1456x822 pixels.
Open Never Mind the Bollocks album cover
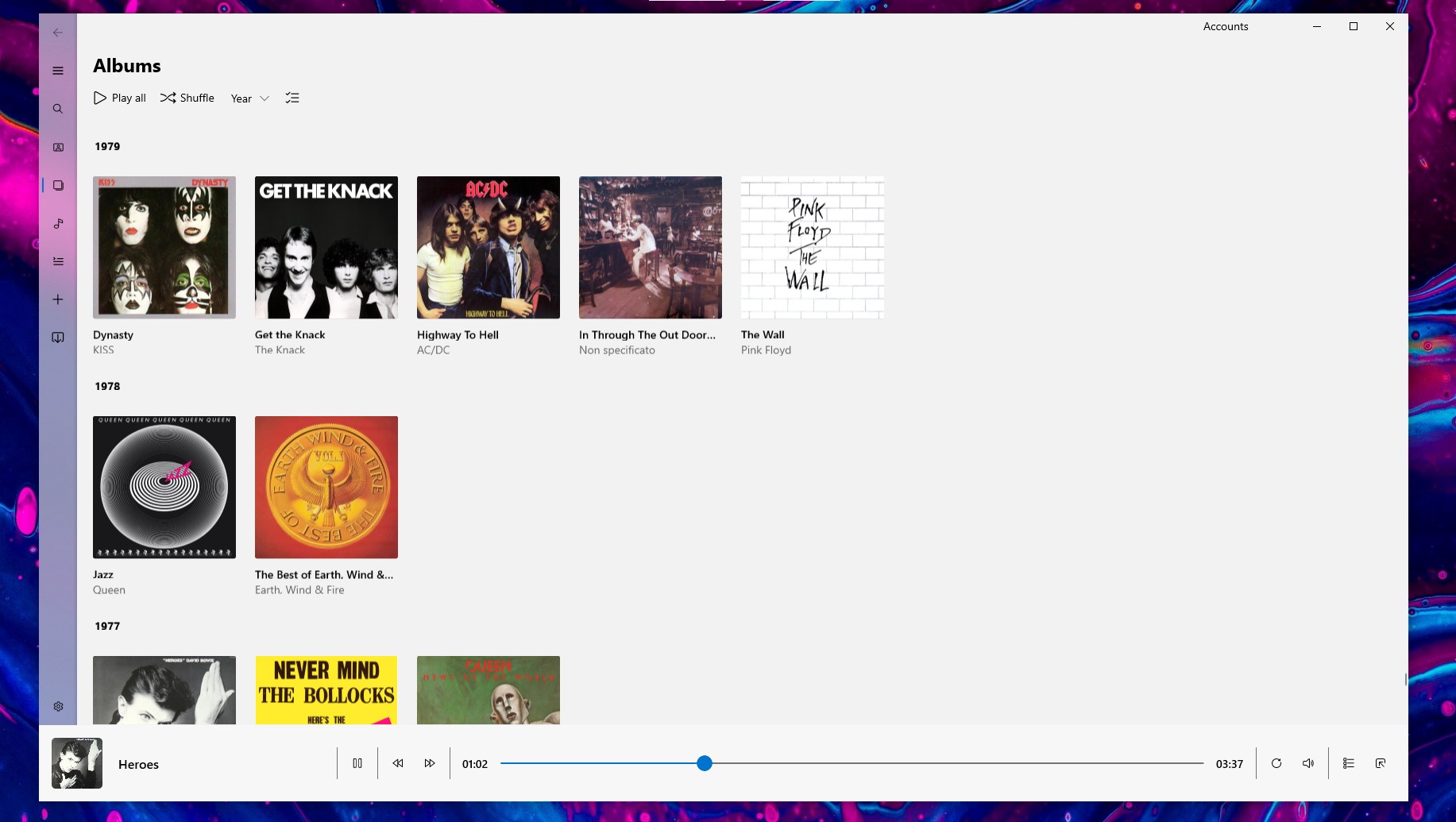[x=326, y=690]
